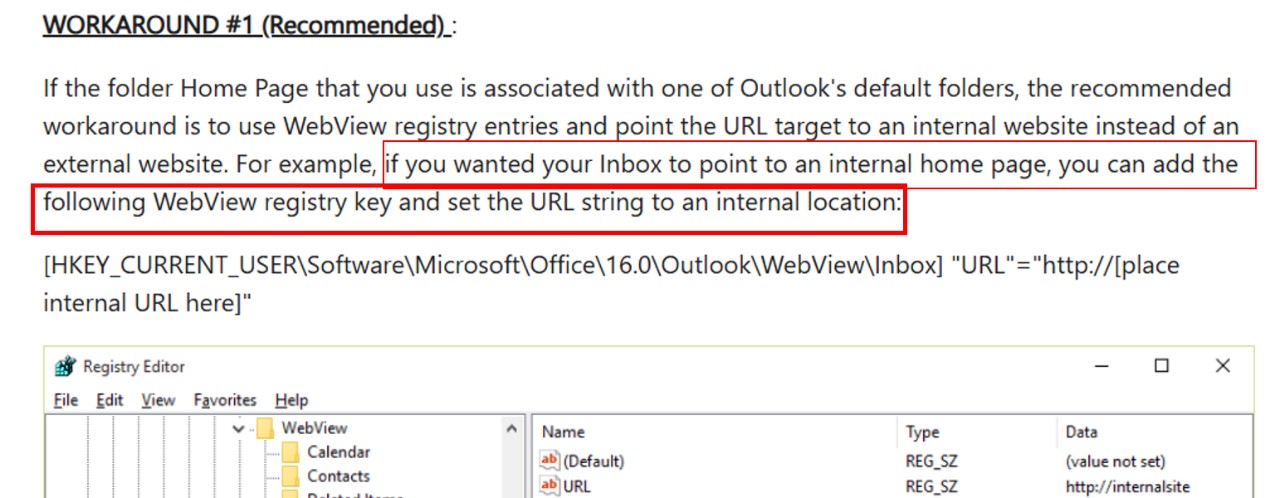Open the Edit menu
Image resolution: width=1270 pixels, height=498 pixels.
pyautogui.click(x=109, y=400)
